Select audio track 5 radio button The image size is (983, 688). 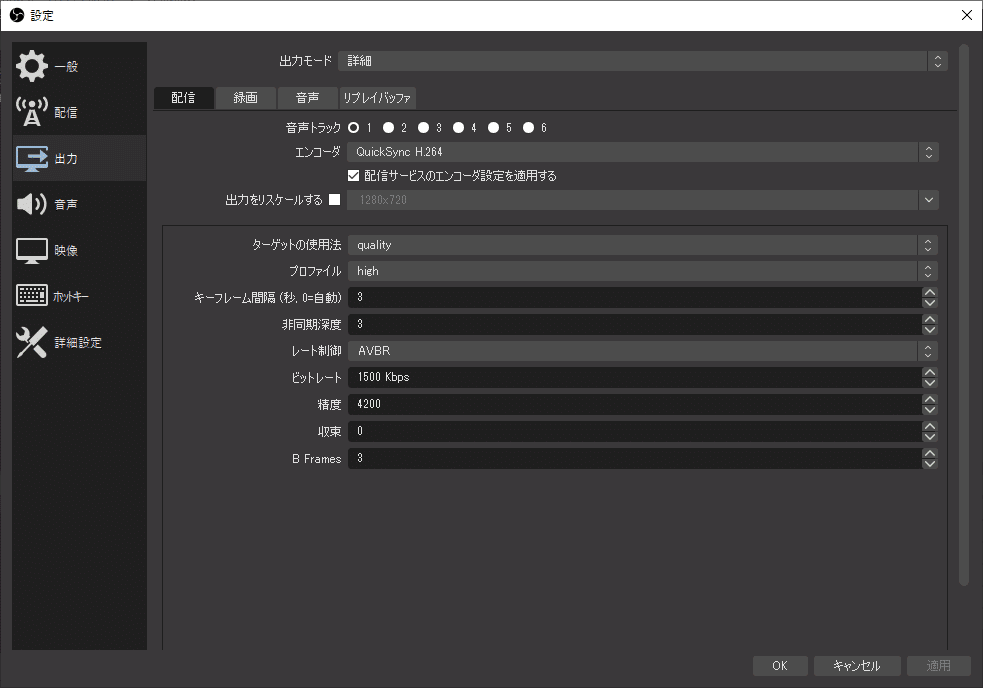pos(494,127)
